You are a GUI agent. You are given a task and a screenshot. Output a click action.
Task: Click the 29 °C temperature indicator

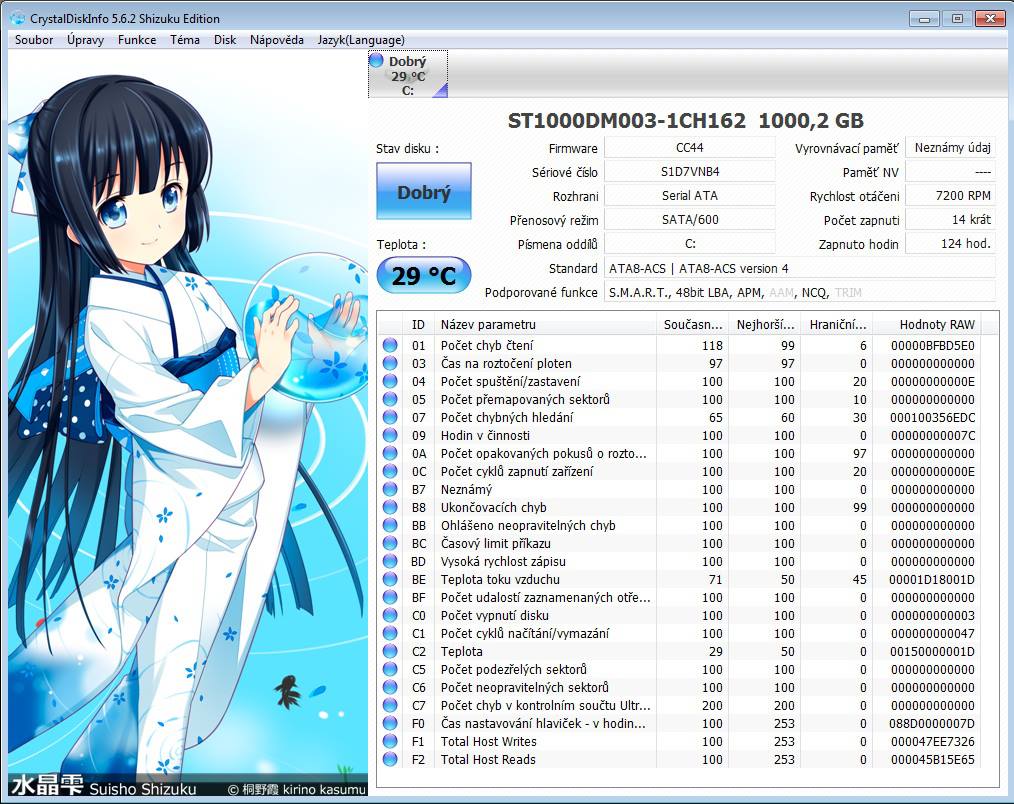tap(424, 276)
